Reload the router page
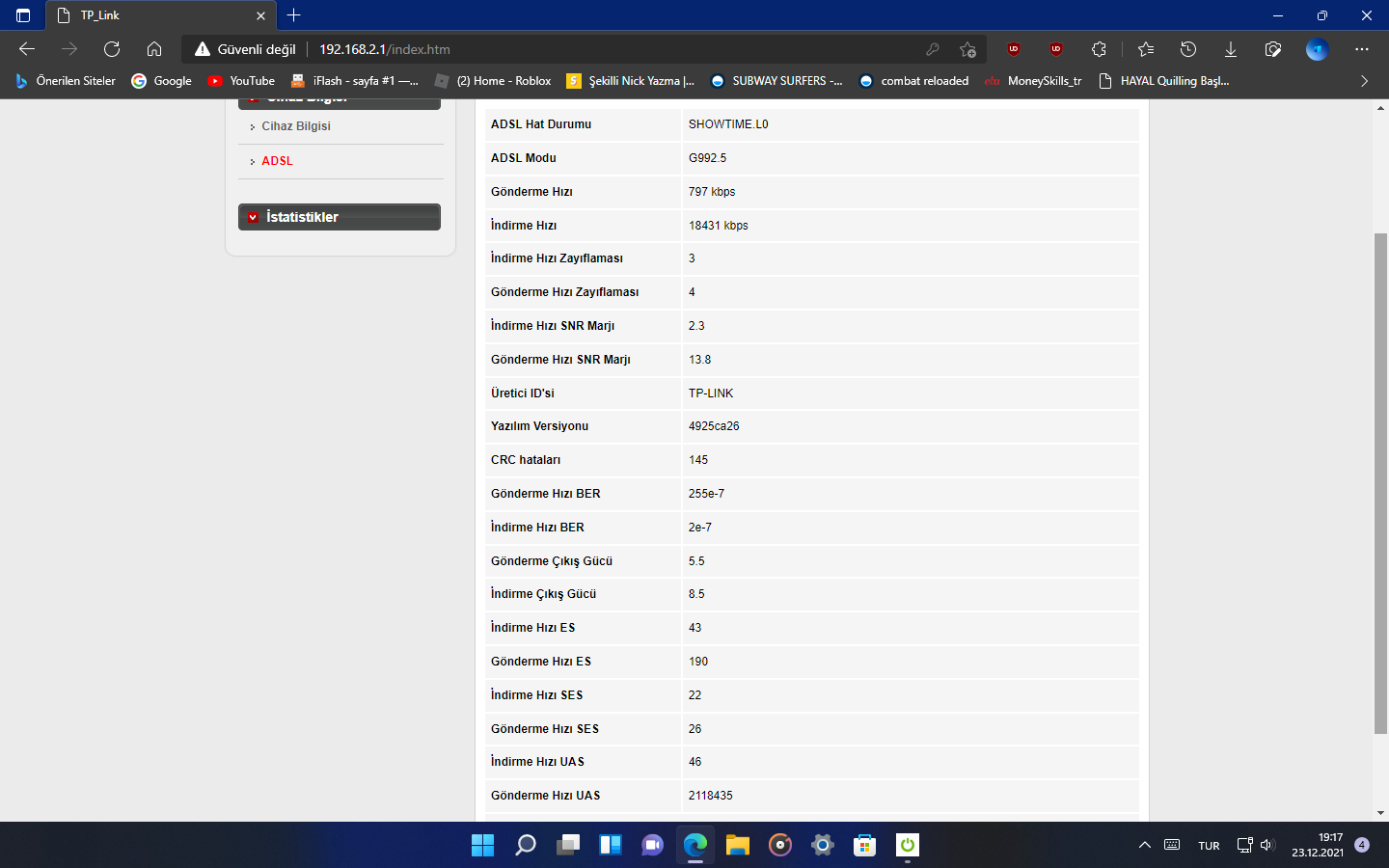This screenshot has height=868, width=1389. [x=112, y=49]
